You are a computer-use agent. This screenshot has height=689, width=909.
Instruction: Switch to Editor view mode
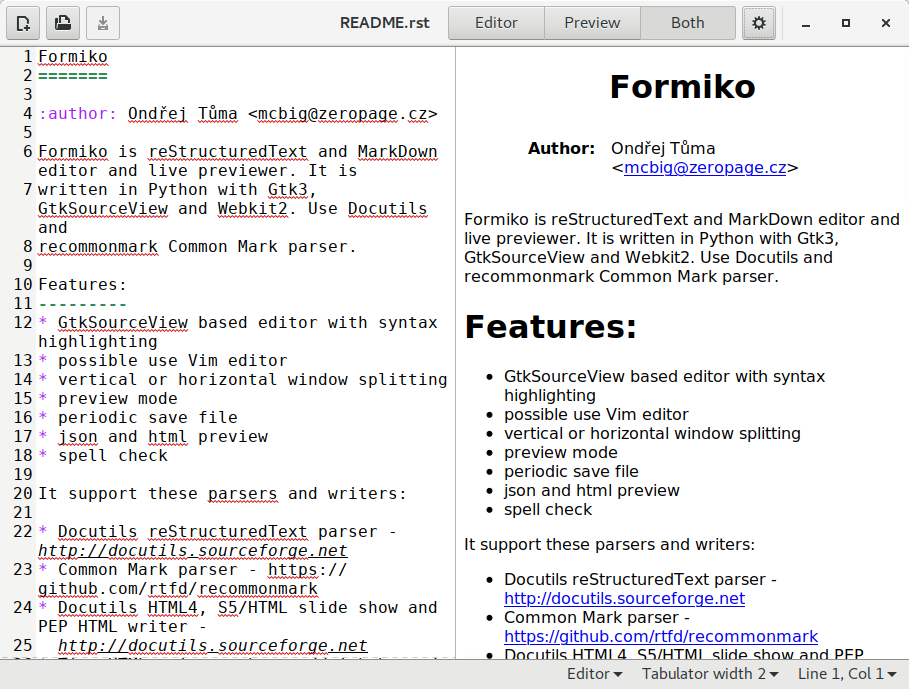(496, 23)
